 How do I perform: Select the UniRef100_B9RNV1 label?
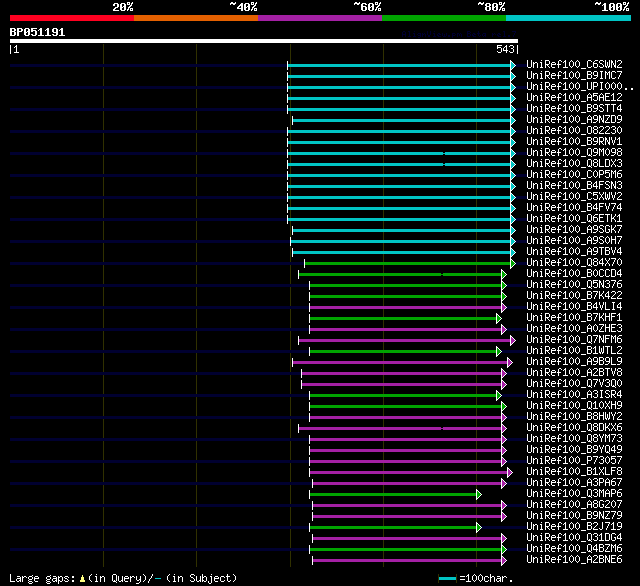tap(574, 142)
